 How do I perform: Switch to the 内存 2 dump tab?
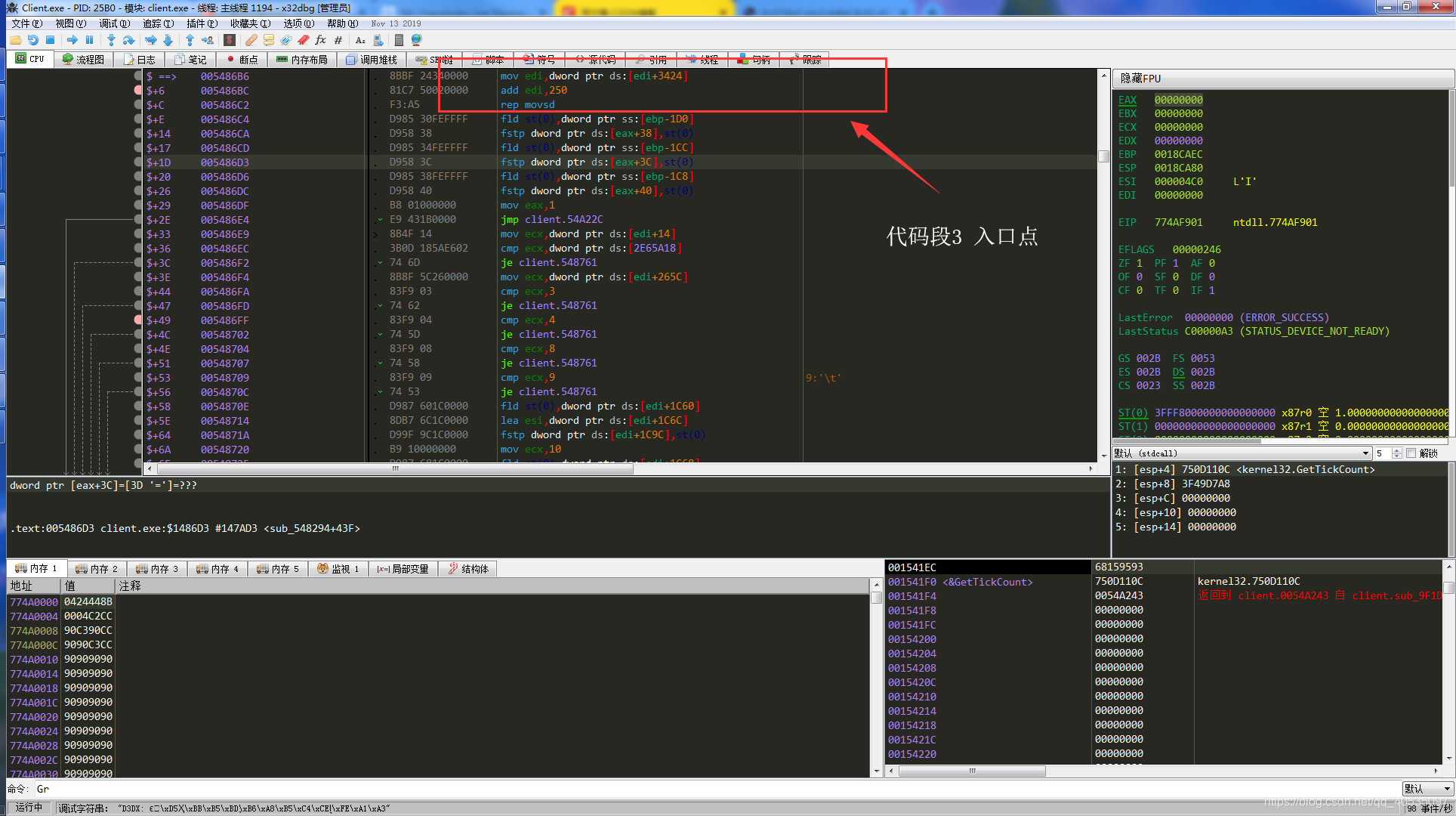coord(97,569)
